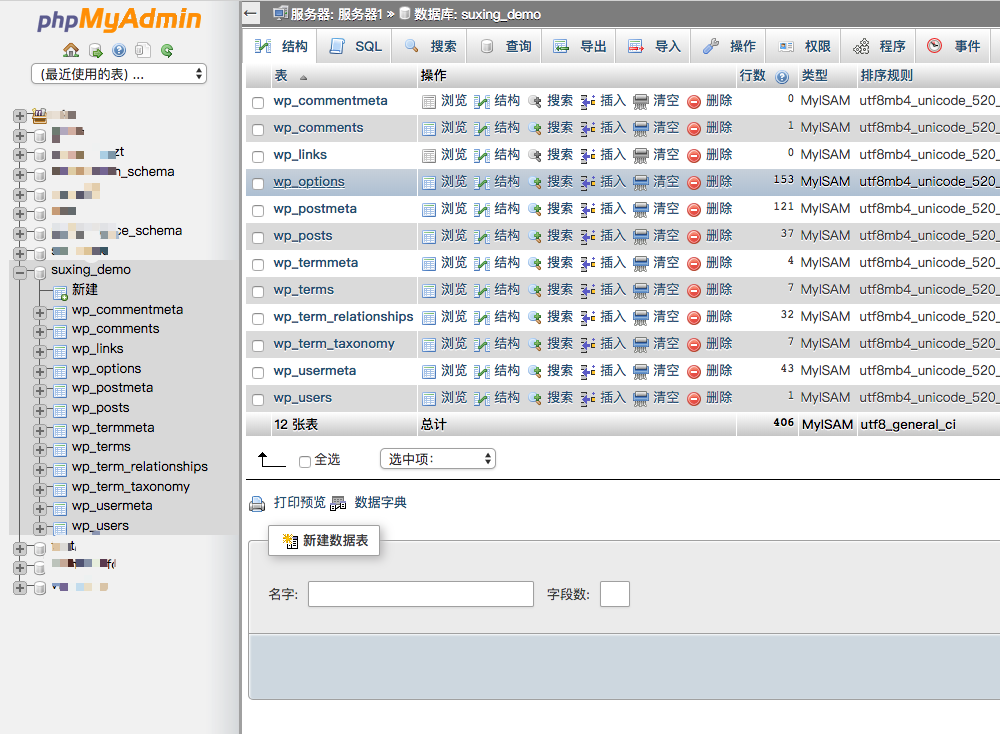Click wp_options table icon in sidebar tree

60,371
